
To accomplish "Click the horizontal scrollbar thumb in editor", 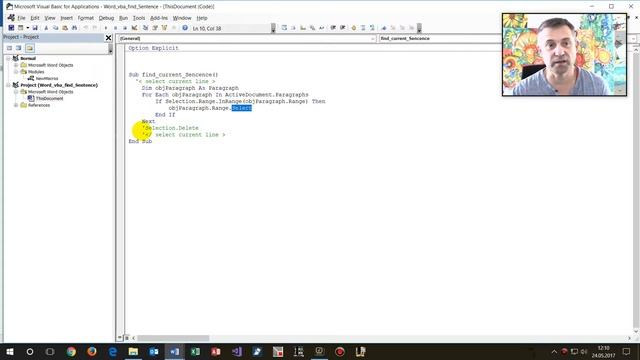I will point(173,338).
